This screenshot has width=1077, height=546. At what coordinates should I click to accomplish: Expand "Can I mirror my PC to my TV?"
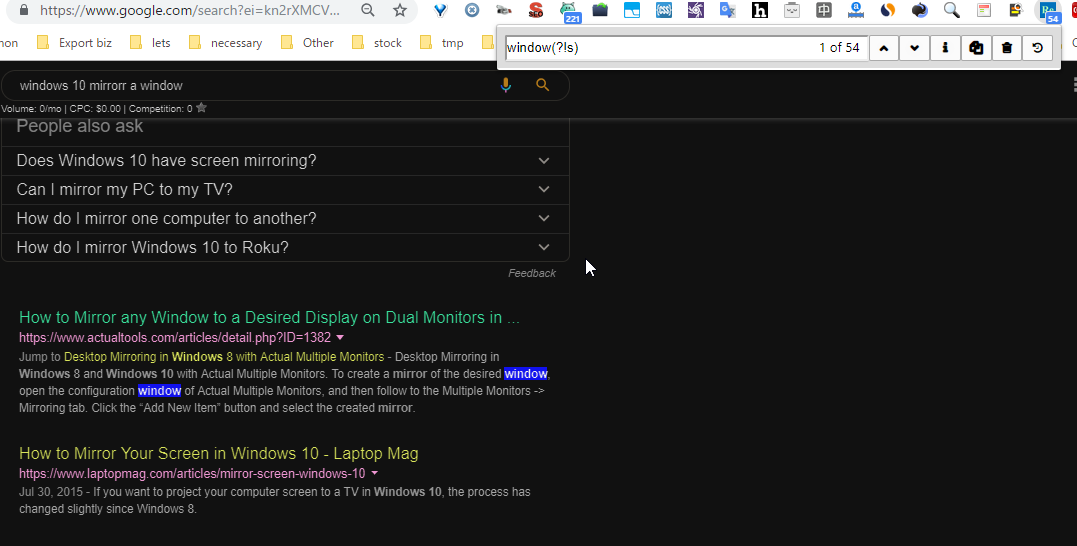[x=285, y=190]
